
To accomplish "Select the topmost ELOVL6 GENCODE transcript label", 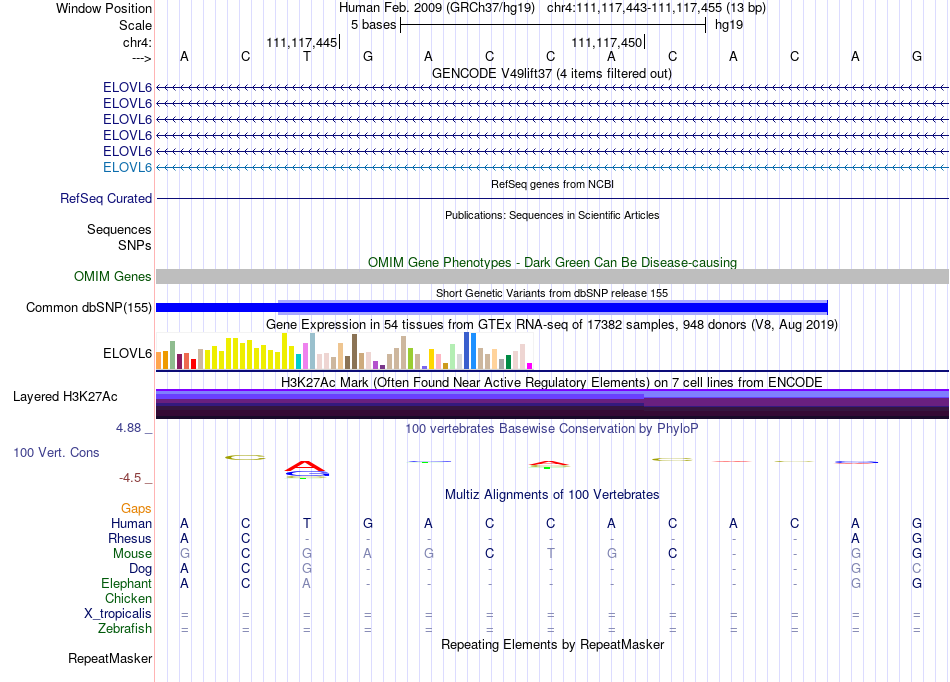I will coord(127,87).
